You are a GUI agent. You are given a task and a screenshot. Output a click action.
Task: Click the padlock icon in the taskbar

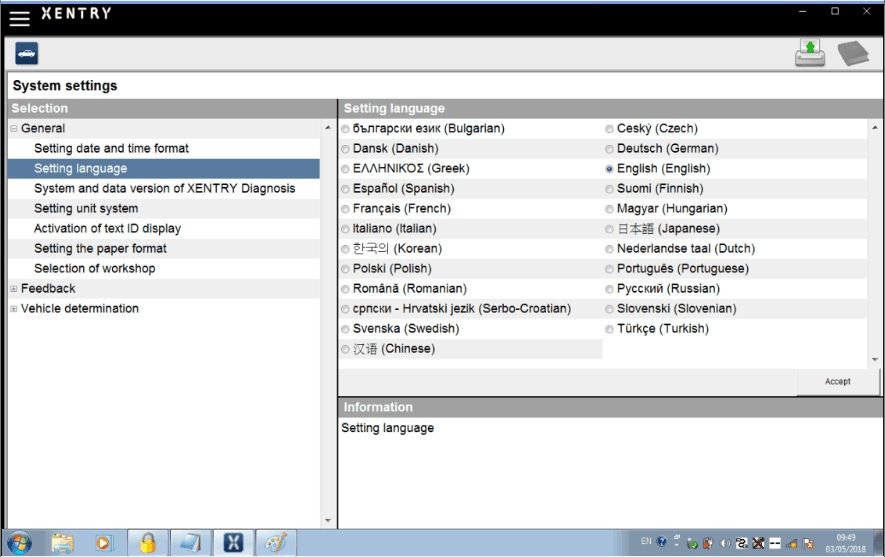coord(148,543)
